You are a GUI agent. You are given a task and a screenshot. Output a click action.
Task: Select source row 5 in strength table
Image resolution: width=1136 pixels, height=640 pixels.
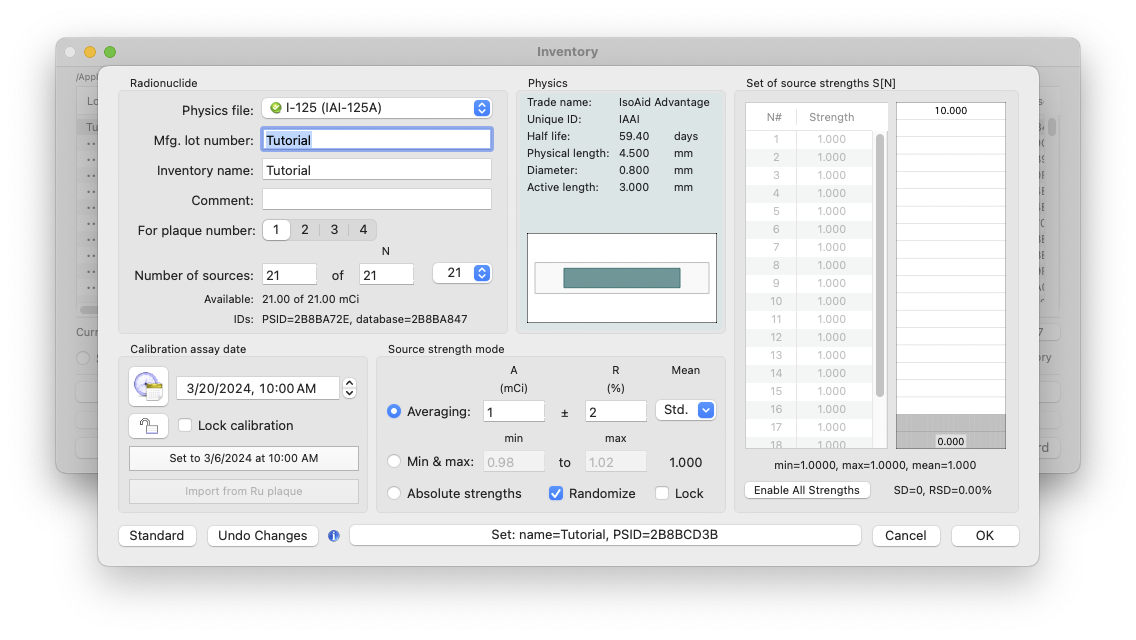pos(809,211)
